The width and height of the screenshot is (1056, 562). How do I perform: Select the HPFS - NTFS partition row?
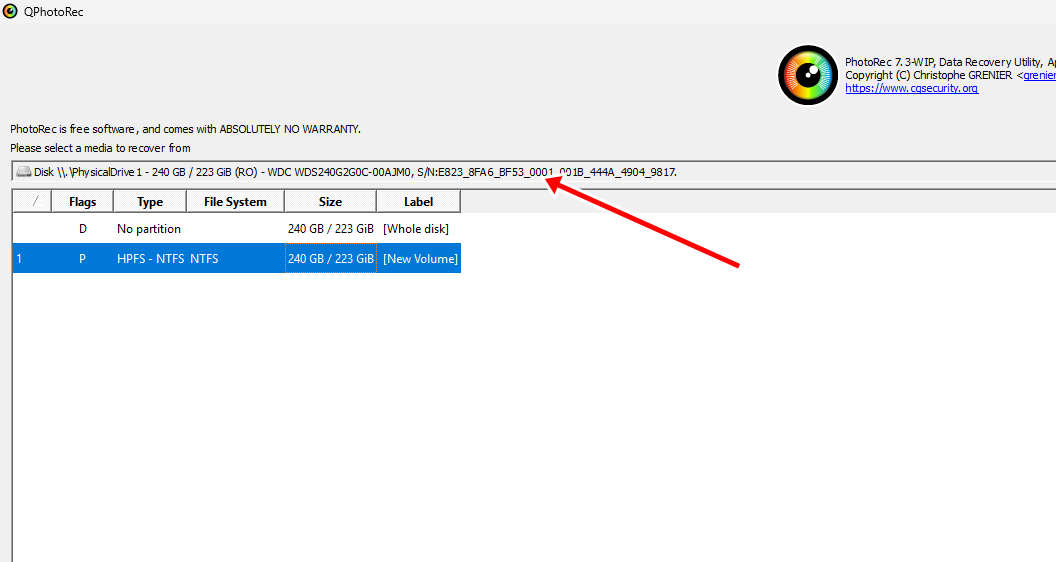(x=236, y=258)
